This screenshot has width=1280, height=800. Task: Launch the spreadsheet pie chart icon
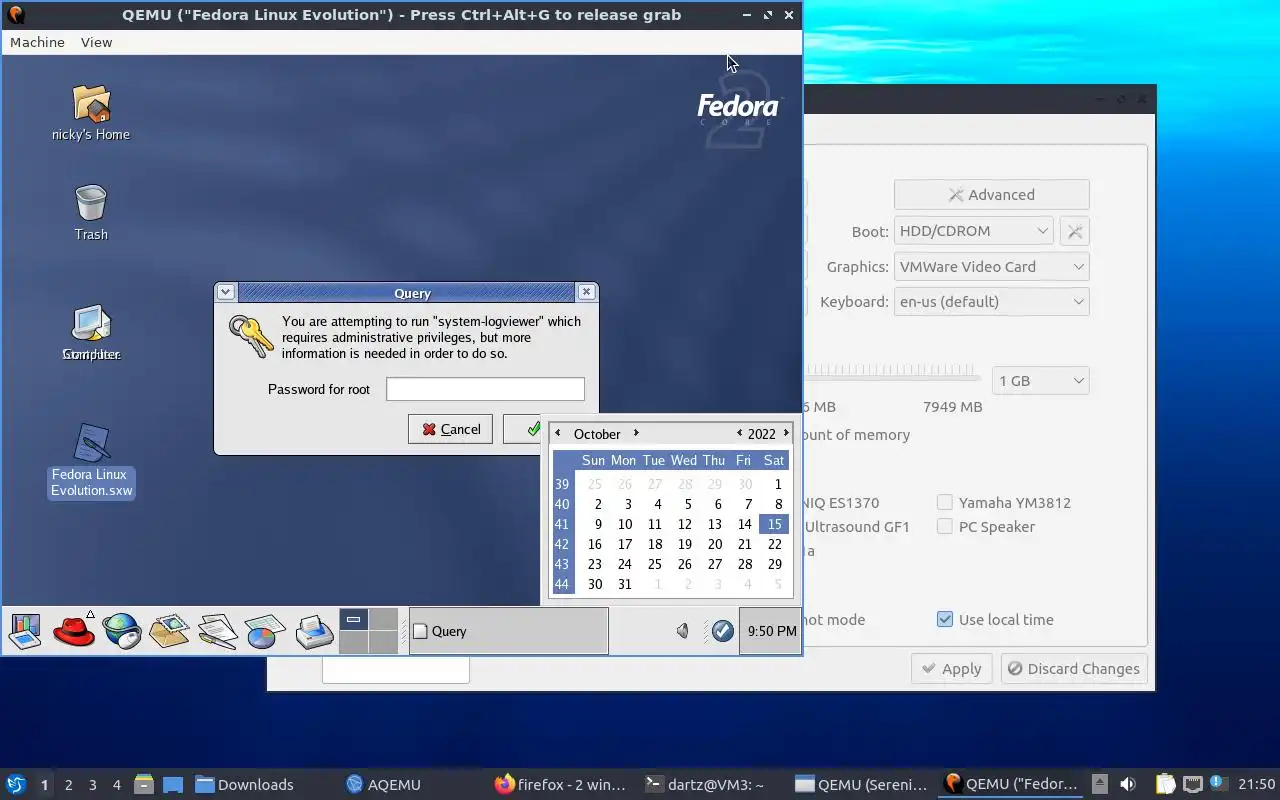tap(265, 631)
